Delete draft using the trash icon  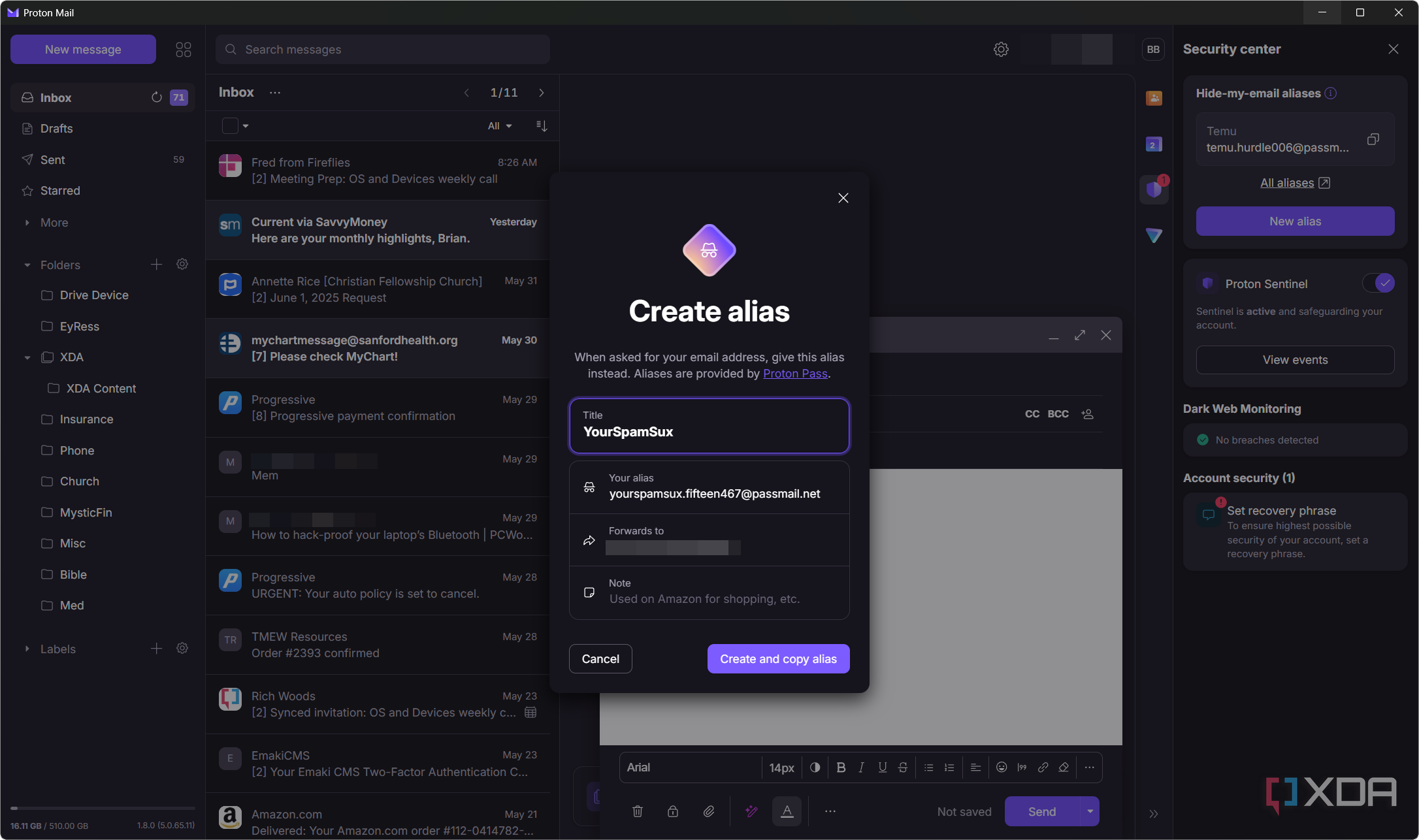tap(638, 811)
